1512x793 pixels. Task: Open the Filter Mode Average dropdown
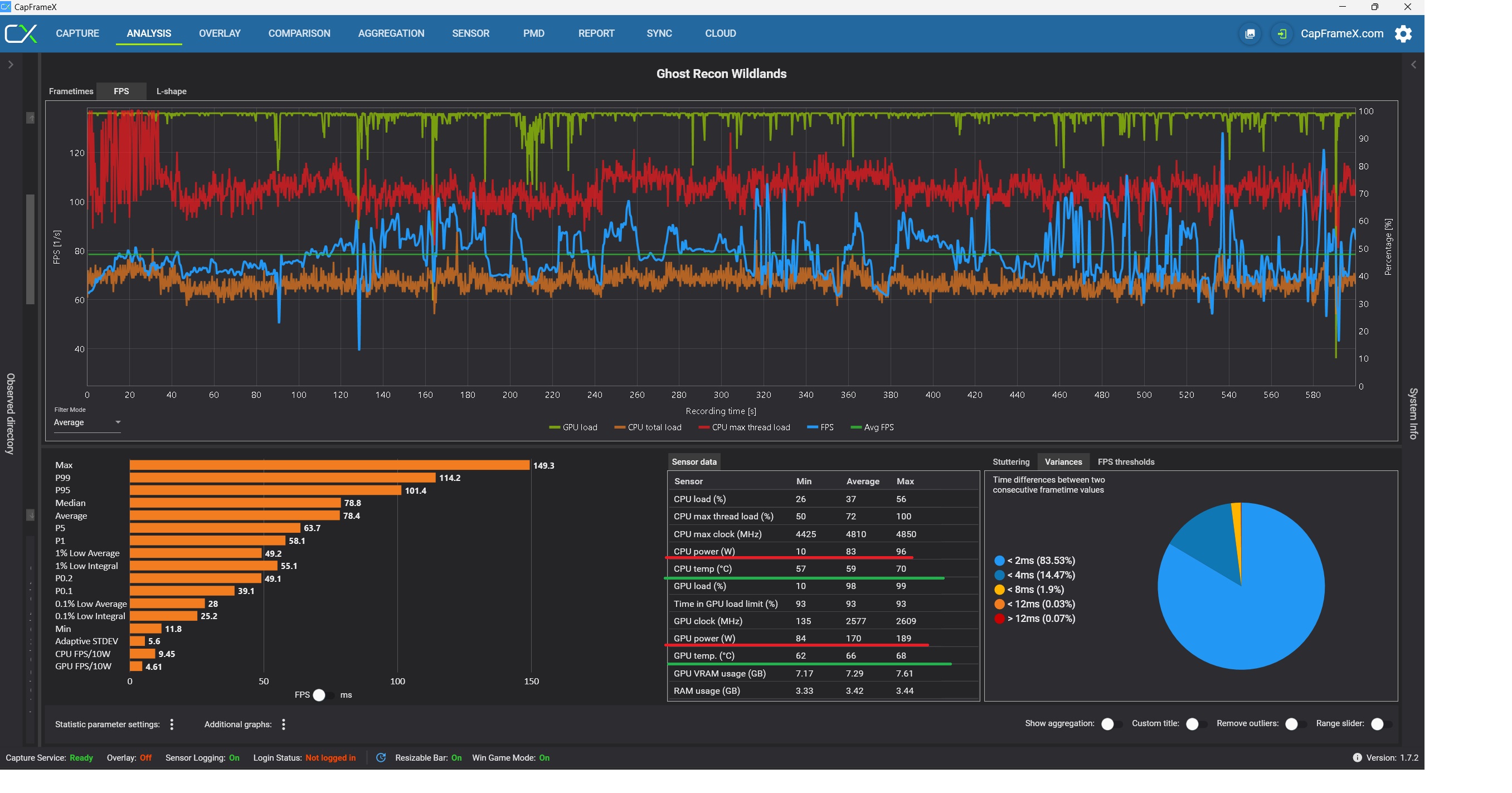tap(87, 422)
